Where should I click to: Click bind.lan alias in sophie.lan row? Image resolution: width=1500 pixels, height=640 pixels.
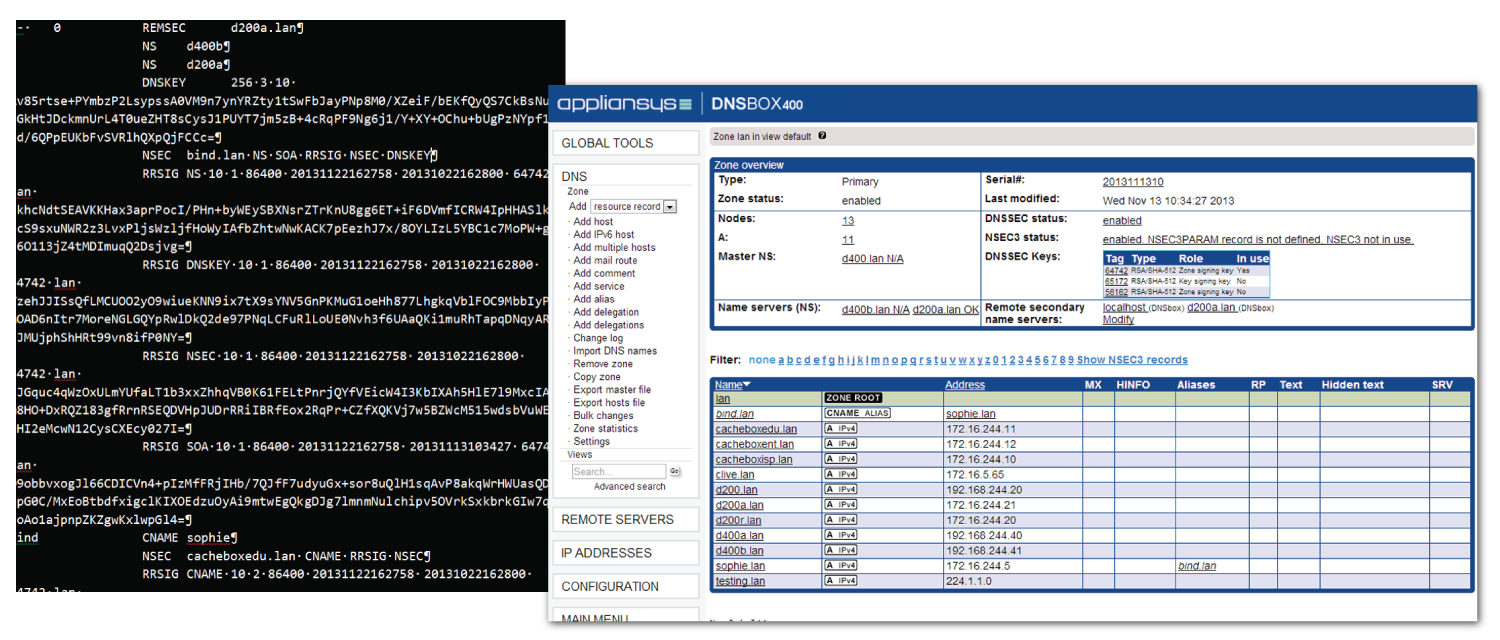tap(1197, 566)
